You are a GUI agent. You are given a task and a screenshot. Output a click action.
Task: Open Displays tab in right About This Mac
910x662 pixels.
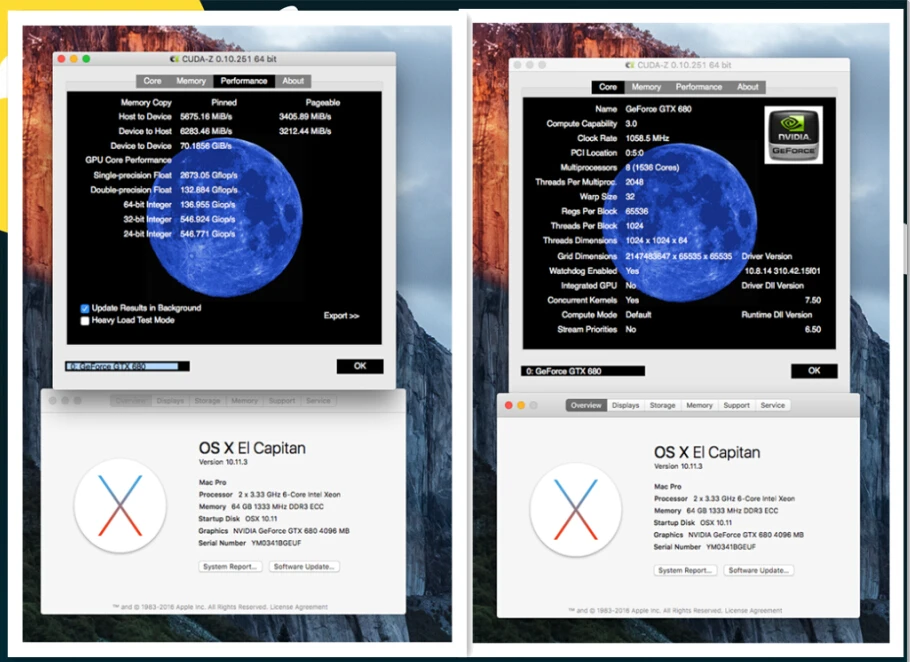626,406
